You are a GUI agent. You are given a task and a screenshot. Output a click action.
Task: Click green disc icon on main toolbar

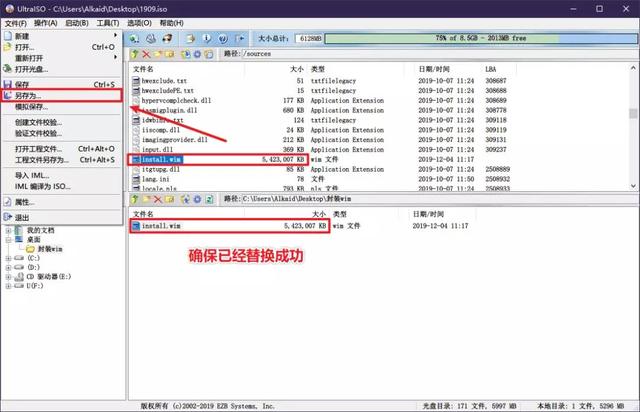coord(134,39)
